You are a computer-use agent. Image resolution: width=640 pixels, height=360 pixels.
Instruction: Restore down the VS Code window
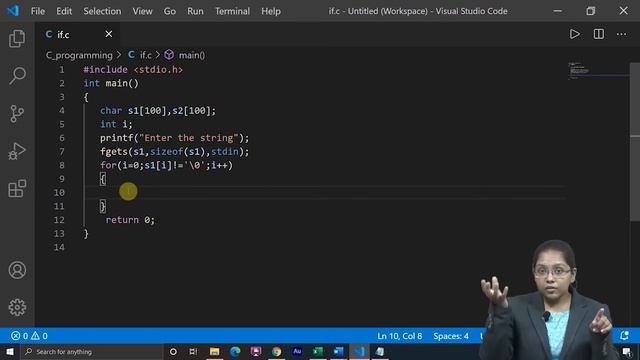[590, 11]
